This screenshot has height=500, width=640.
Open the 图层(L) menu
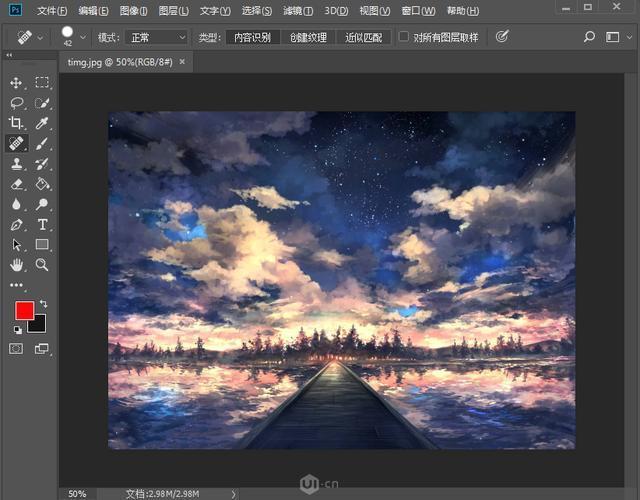tap(173, 11)
